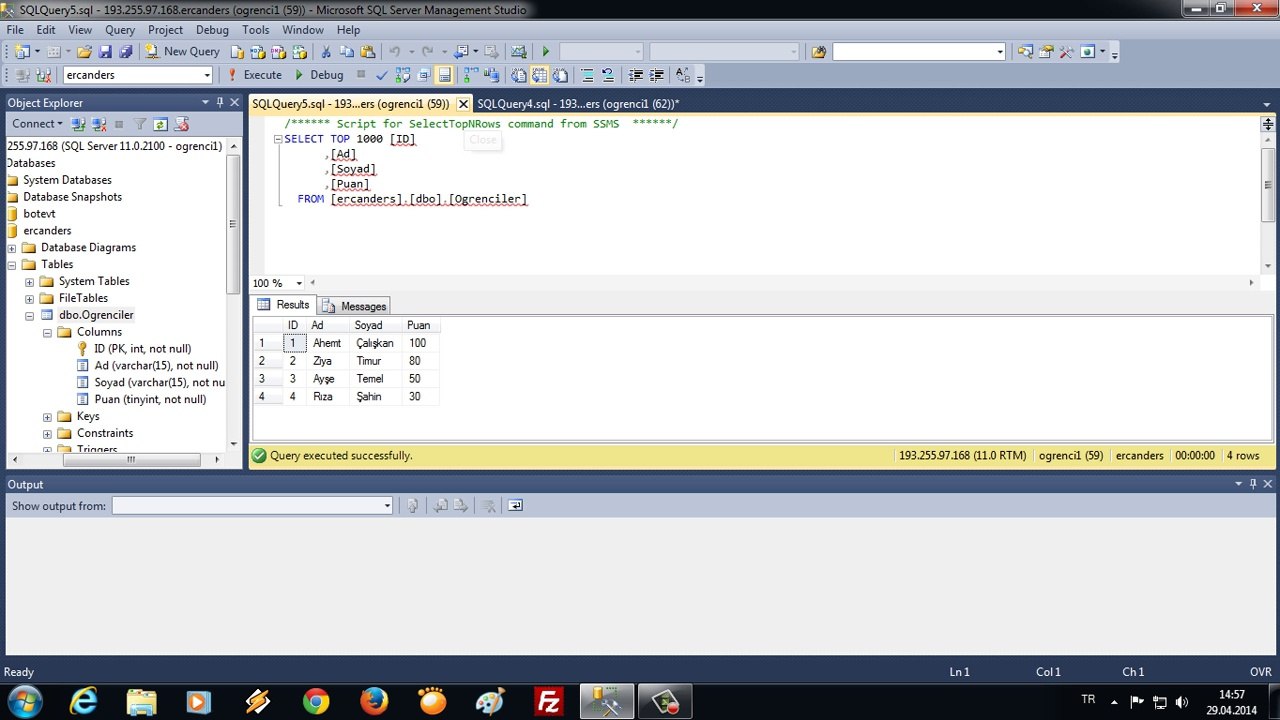The width and height of the screenshot is (1280, 720).
Task: Click Filter icon in Object Explorer
Action: pos(140,124)
